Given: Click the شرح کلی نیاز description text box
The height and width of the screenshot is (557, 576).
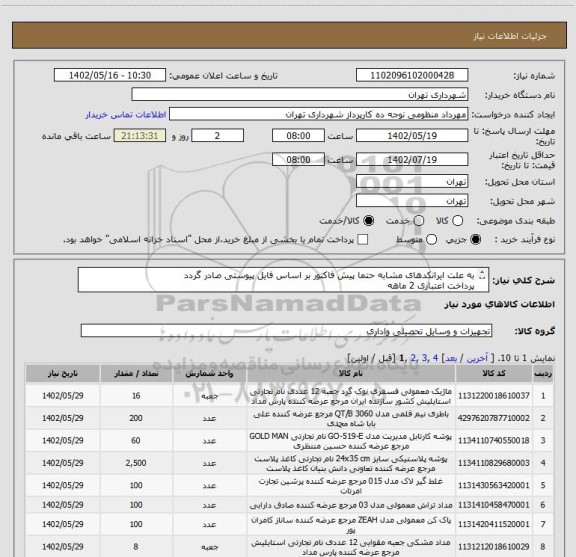Looking at the screenshot, I should pyautogui.click(x=283, y=280).
